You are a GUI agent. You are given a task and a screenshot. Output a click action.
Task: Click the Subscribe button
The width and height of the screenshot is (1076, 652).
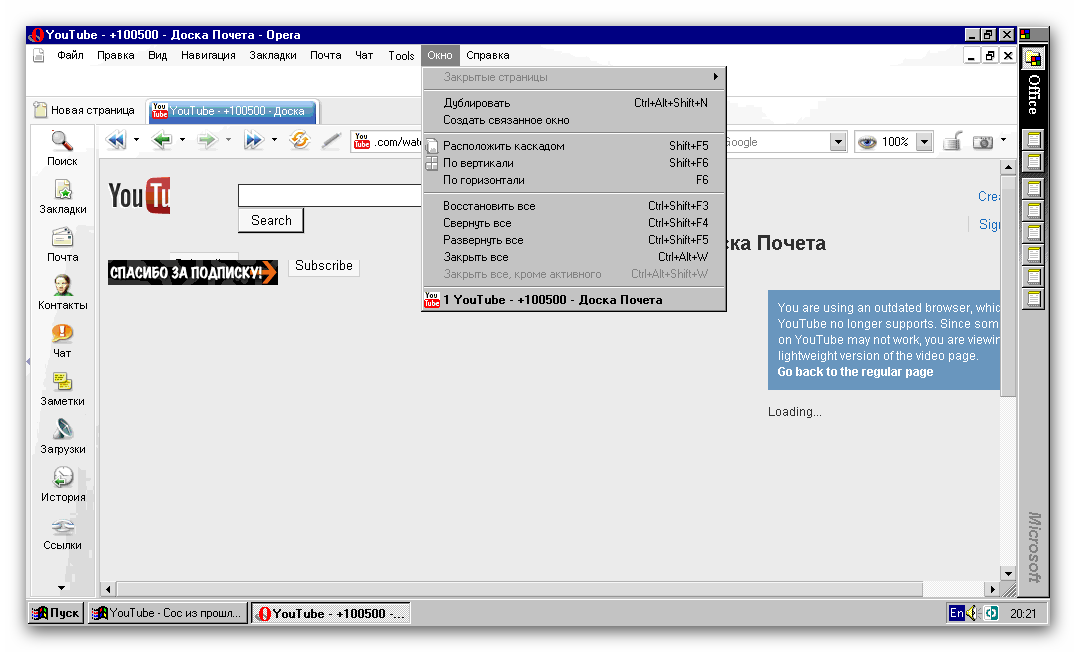[323, 266]
